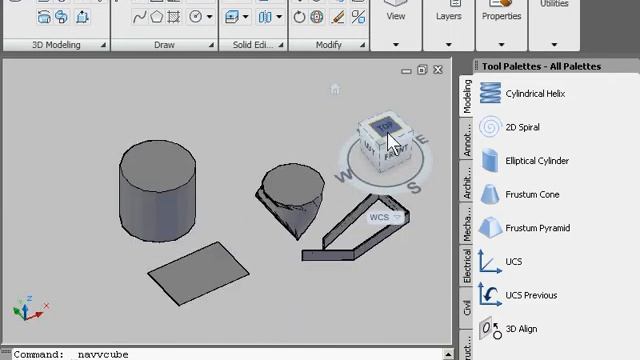Open the View panel dropdown

coord(396,44)
